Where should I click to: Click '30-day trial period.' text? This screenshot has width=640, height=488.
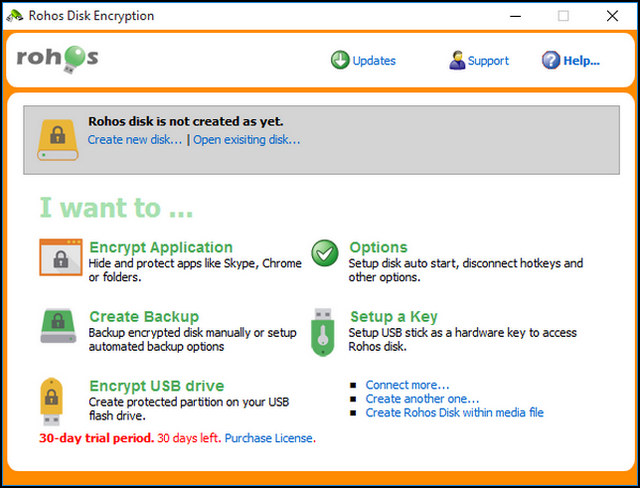click(x=97, y=438)
